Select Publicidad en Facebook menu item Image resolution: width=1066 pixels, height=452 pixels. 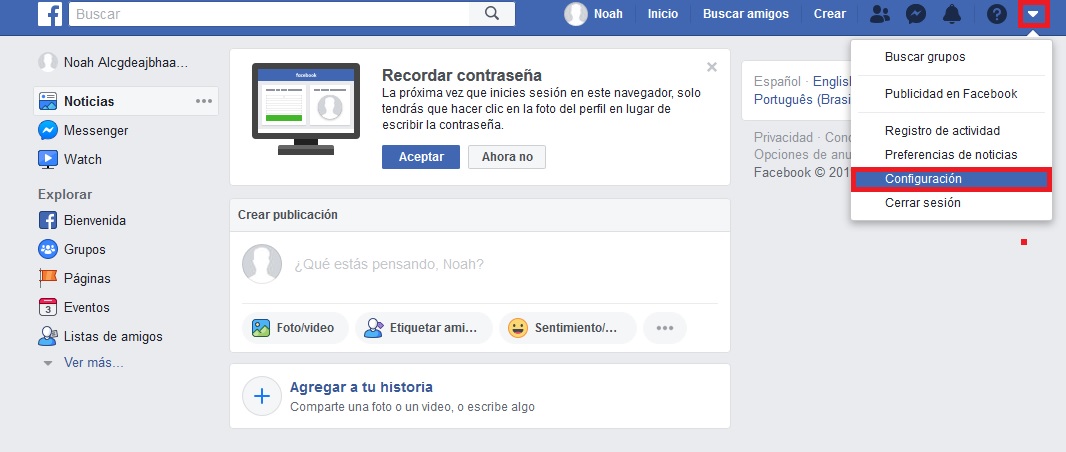(x=951, y=94)
